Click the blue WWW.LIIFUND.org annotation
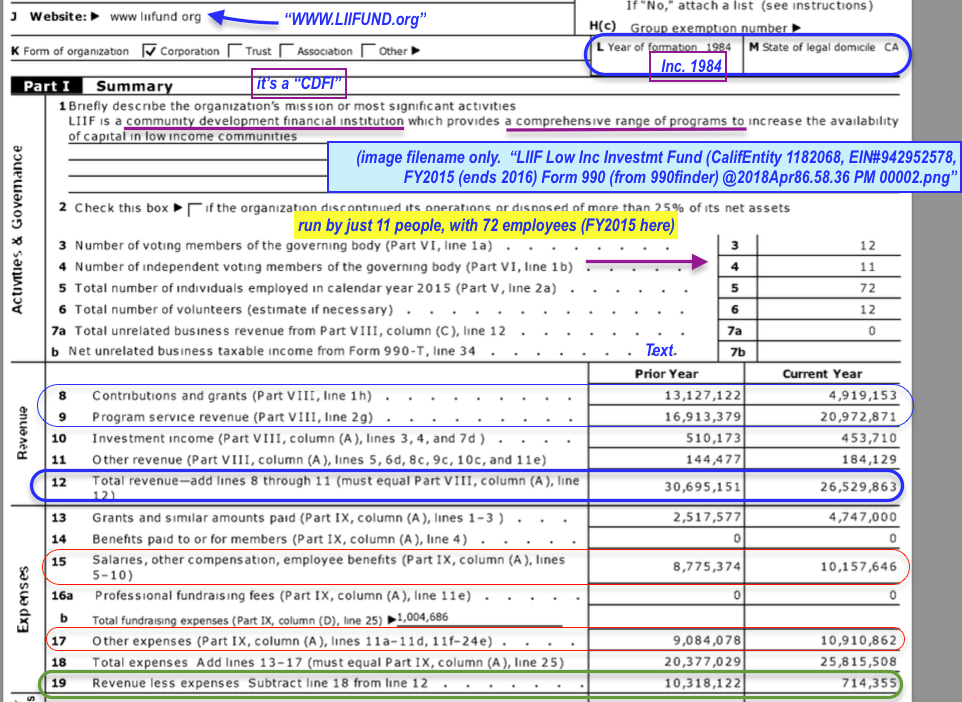The height and width of the screenshot is (702, 962). 355,19
